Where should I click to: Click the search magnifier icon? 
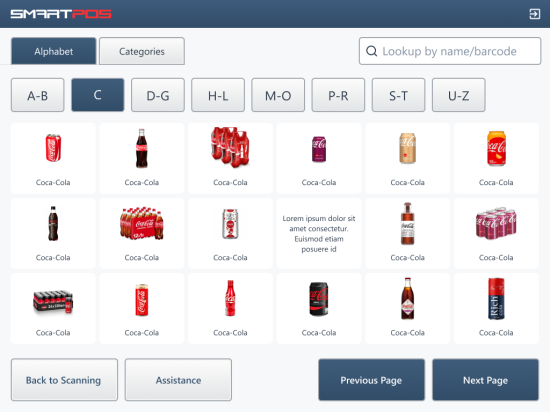tap(371, 51)
